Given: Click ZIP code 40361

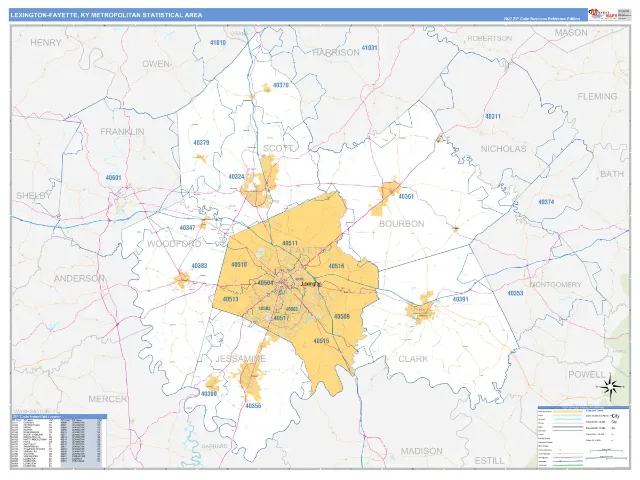Looking at the screenshot, I should click(x=406, y=196).
